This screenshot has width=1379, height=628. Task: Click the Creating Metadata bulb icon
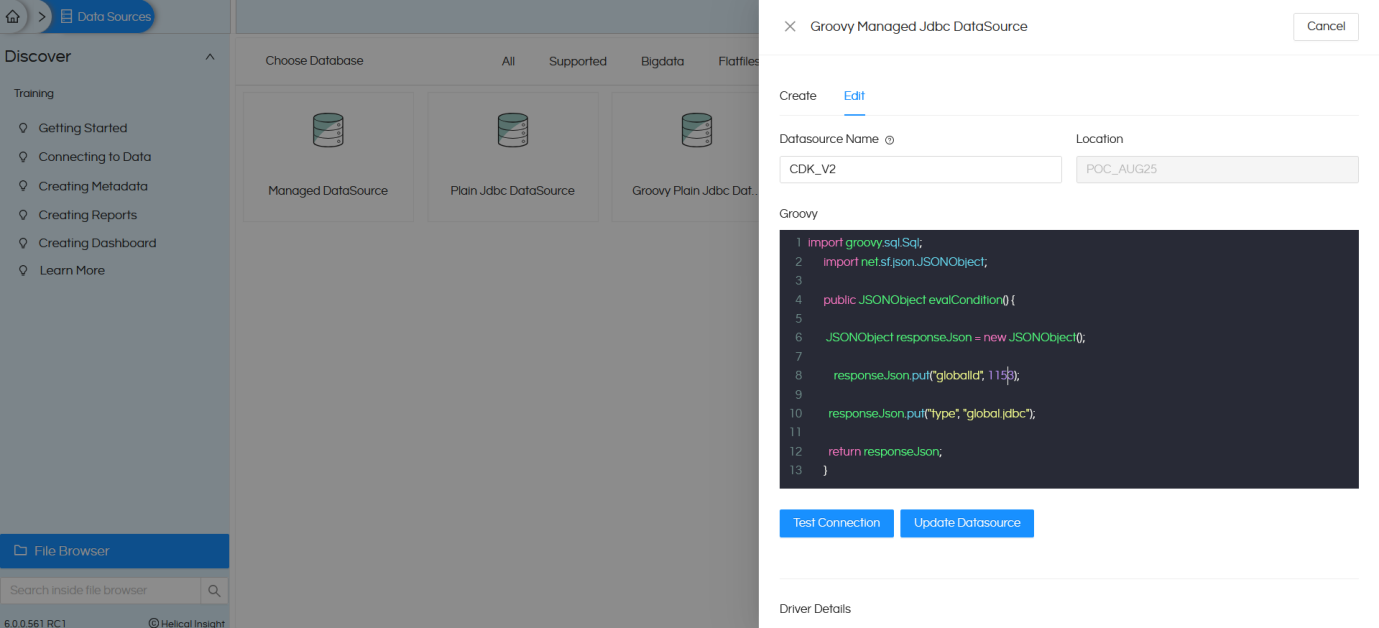coord(23,186)
